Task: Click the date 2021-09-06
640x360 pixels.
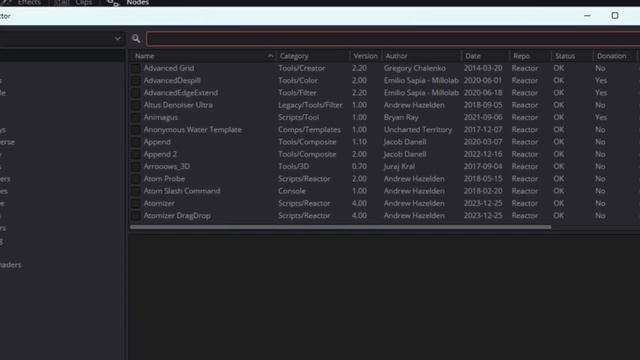Action: pyautogui.click(x=483, y=117)
